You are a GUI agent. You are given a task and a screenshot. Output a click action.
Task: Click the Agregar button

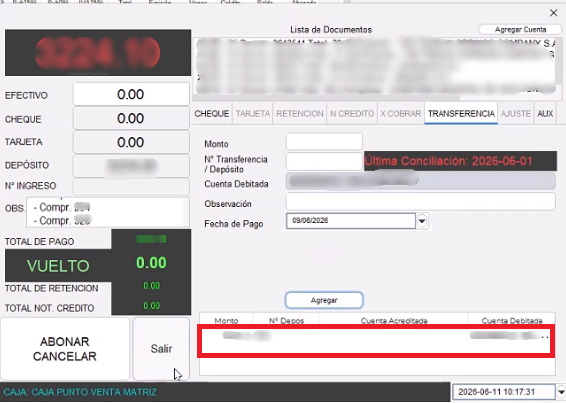coord(324,300)
